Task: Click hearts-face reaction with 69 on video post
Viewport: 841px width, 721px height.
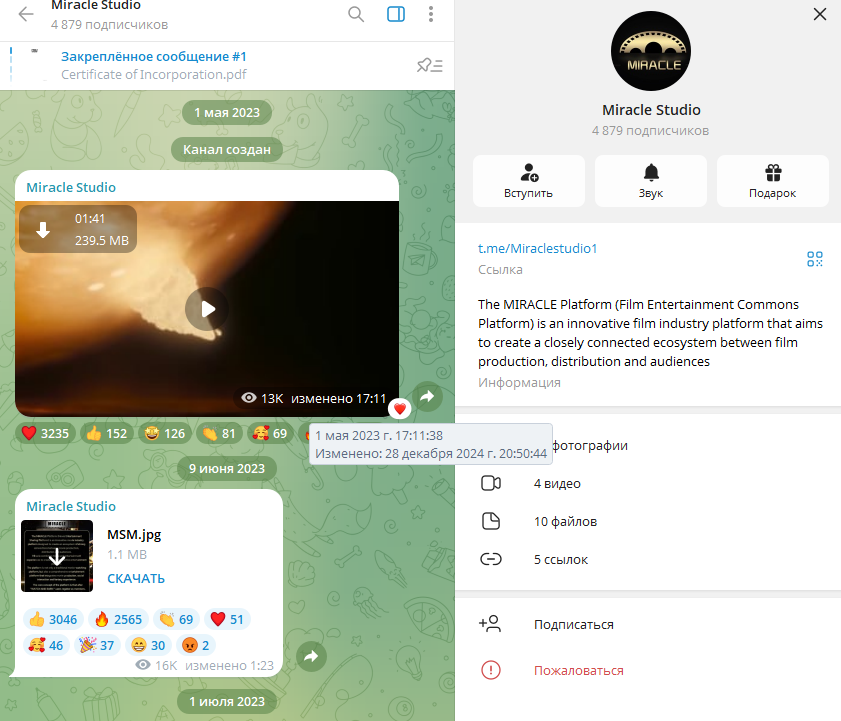Action: coord(270,433)
